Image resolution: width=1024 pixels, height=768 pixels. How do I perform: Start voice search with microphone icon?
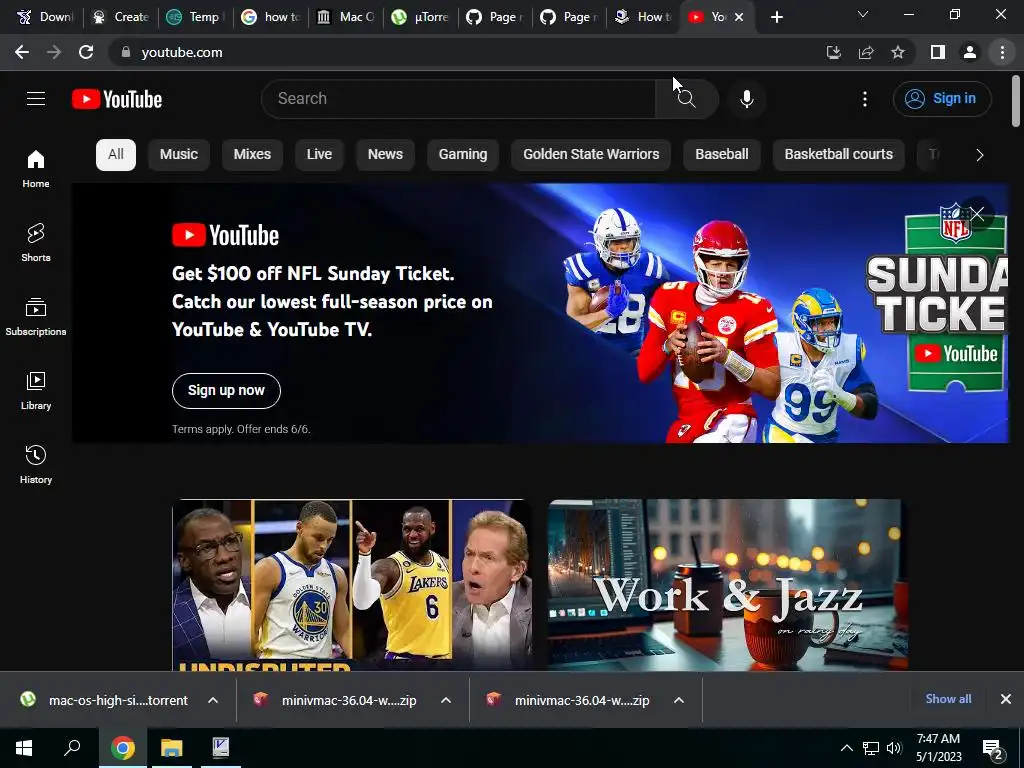pos(746,99)
